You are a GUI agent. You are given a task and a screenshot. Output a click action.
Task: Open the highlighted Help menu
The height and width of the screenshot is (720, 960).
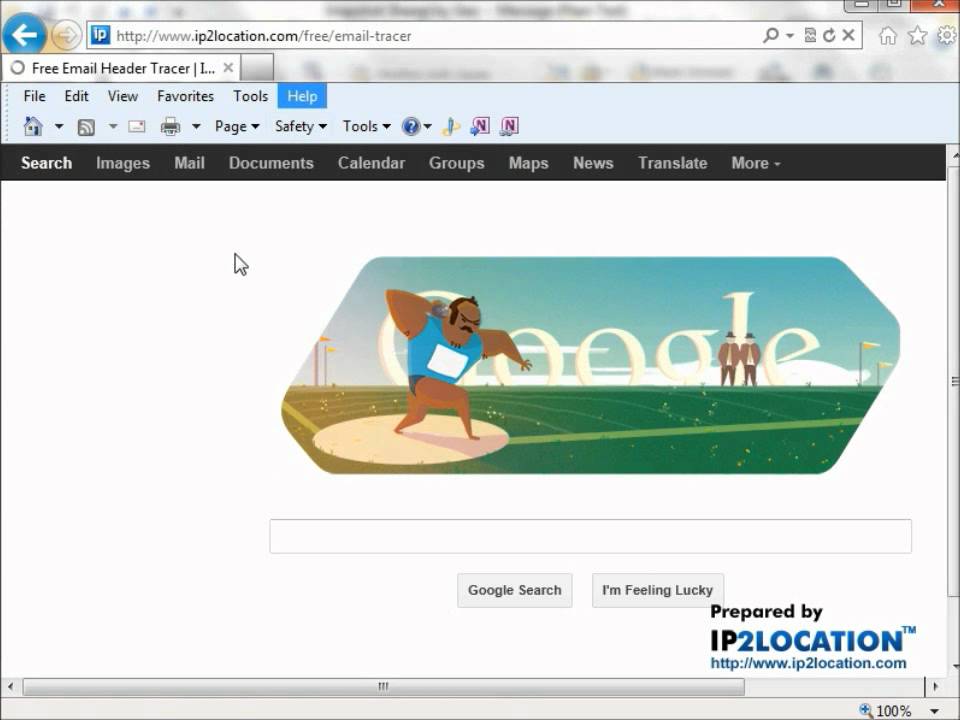[x=302, y=96]
